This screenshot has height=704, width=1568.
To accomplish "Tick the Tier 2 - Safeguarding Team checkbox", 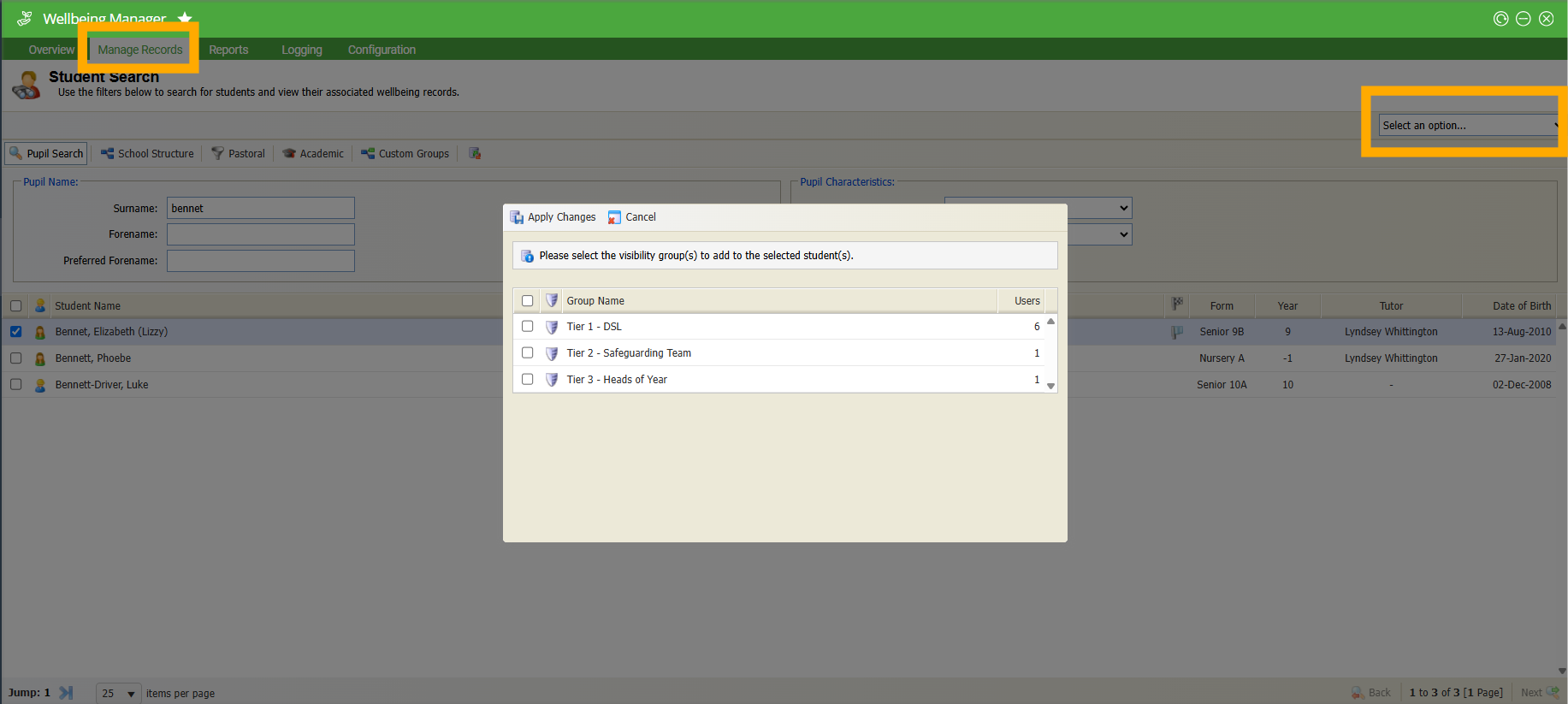I will [x=528, y=353].
